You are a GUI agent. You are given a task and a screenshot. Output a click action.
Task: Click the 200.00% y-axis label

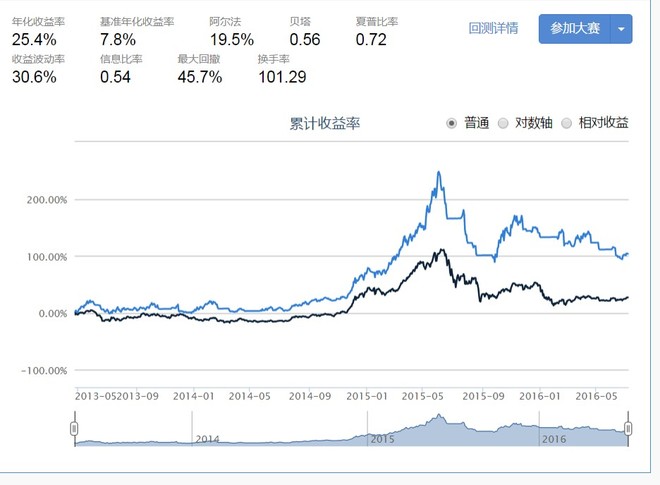[47, 200]
